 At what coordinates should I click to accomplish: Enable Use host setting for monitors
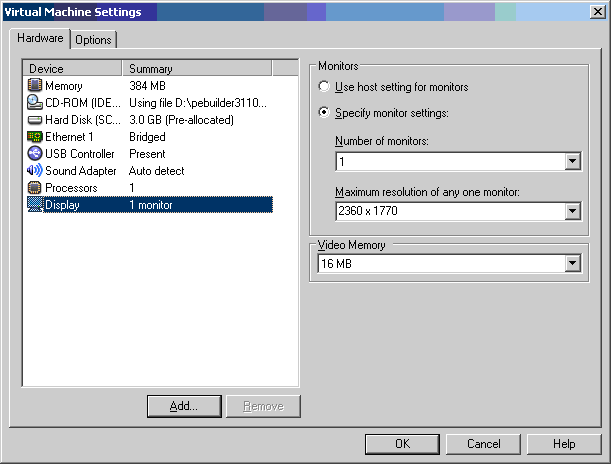[x=324, y=87]
